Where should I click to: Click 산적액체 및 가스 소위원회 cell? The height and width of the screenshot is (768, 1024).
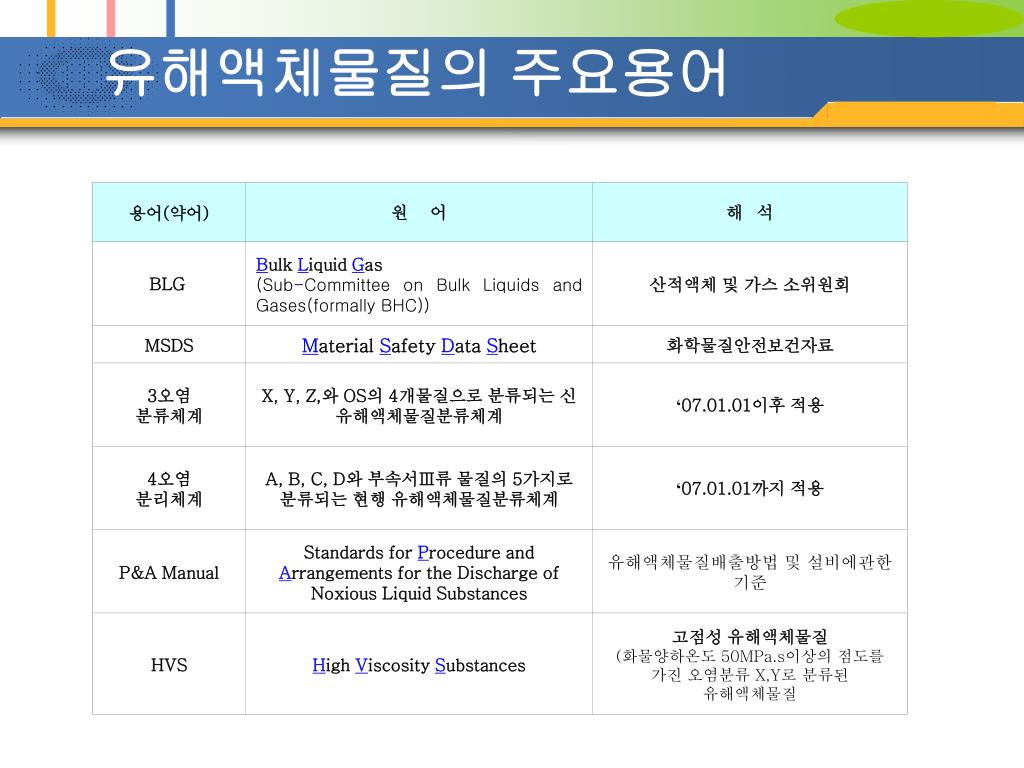tap(750, 283)
